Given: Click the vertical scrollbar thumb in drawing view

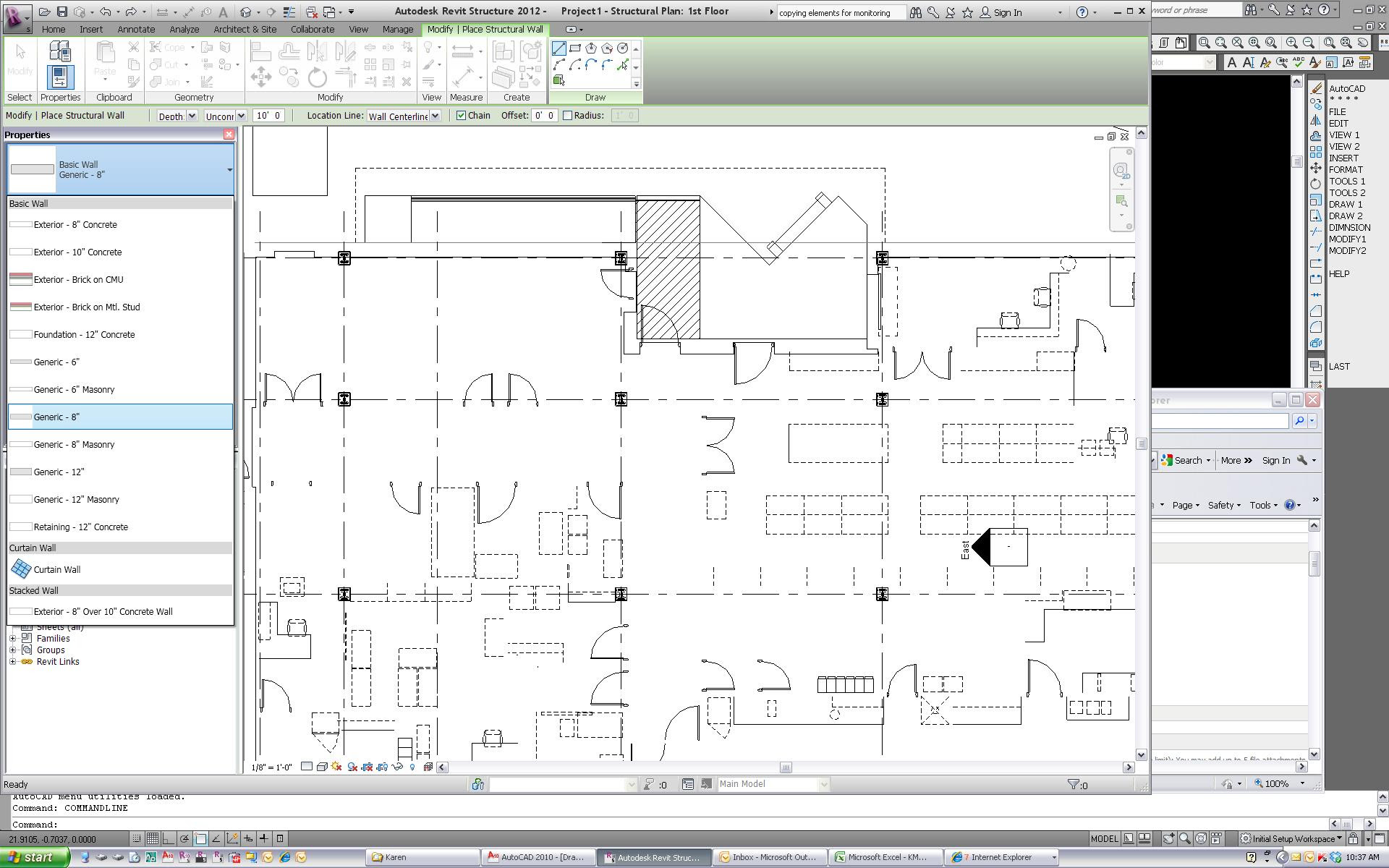Looking at the screenshot, I should pos(1142,443).
